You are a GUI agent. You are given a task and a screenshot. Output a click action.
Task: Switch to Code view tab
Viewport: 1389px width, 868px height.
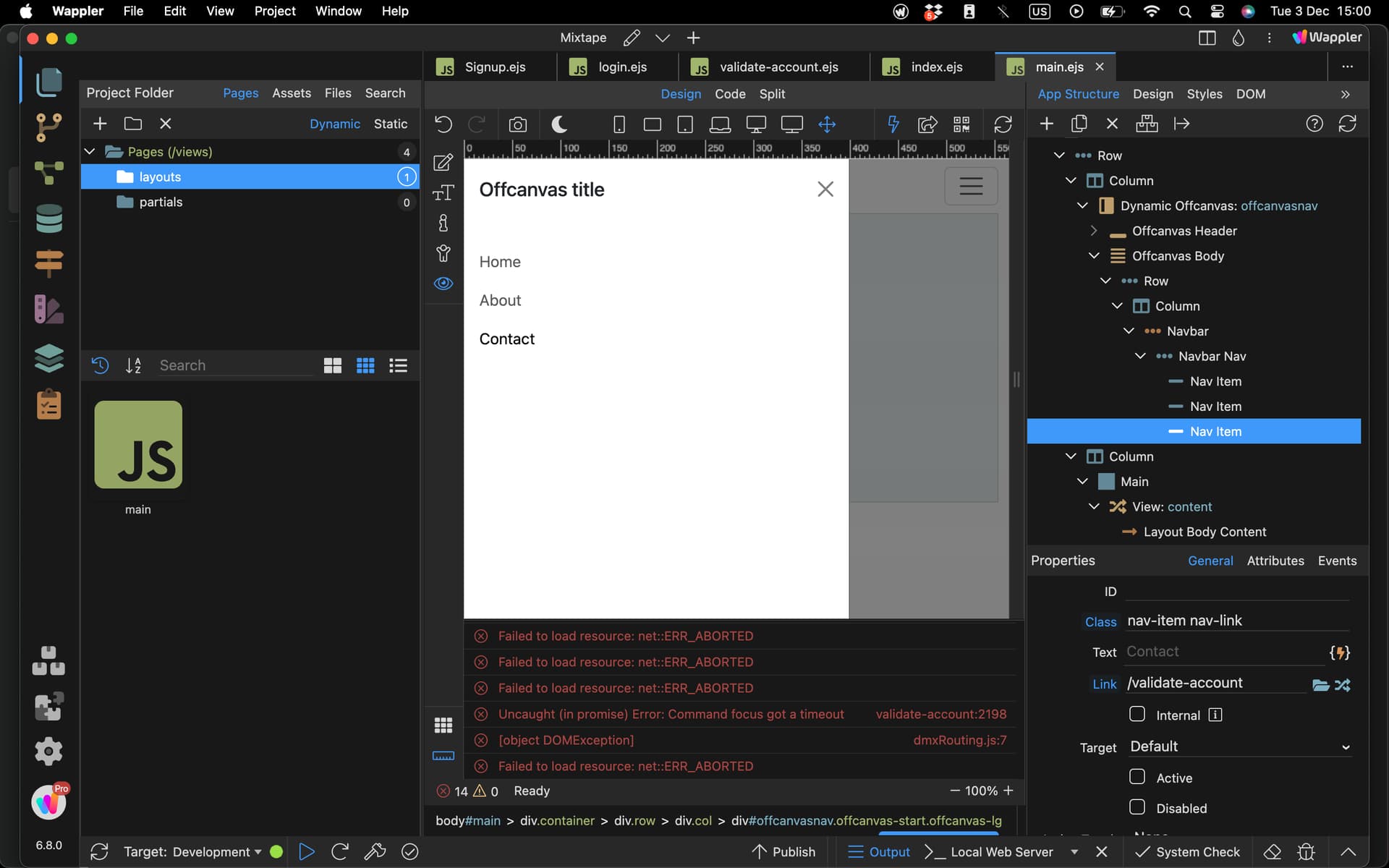coord(730,94)
